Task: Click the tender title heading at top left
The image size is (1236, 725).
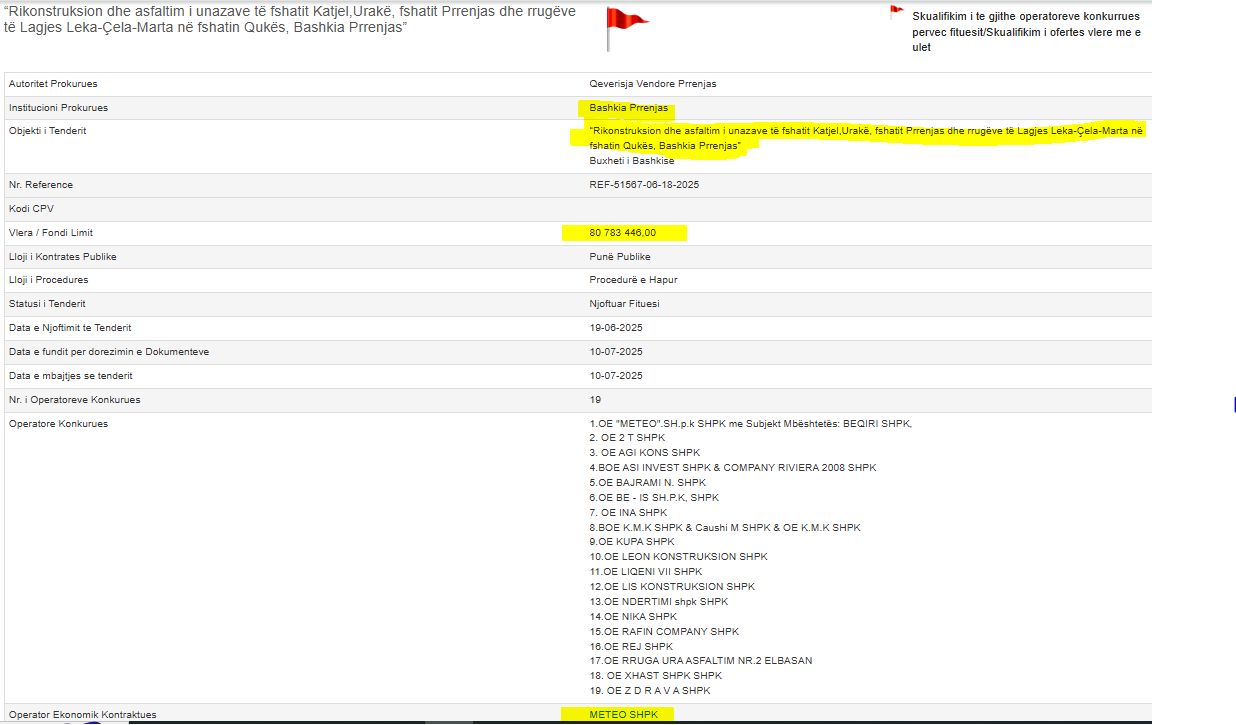Action: tap(290, 19)
